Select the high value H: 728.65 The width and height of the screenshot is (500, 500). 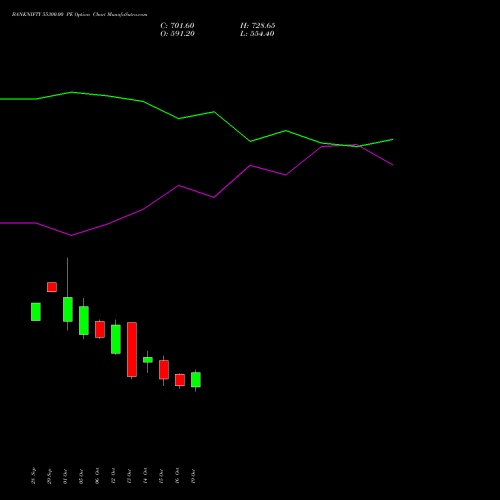[257, 26]
